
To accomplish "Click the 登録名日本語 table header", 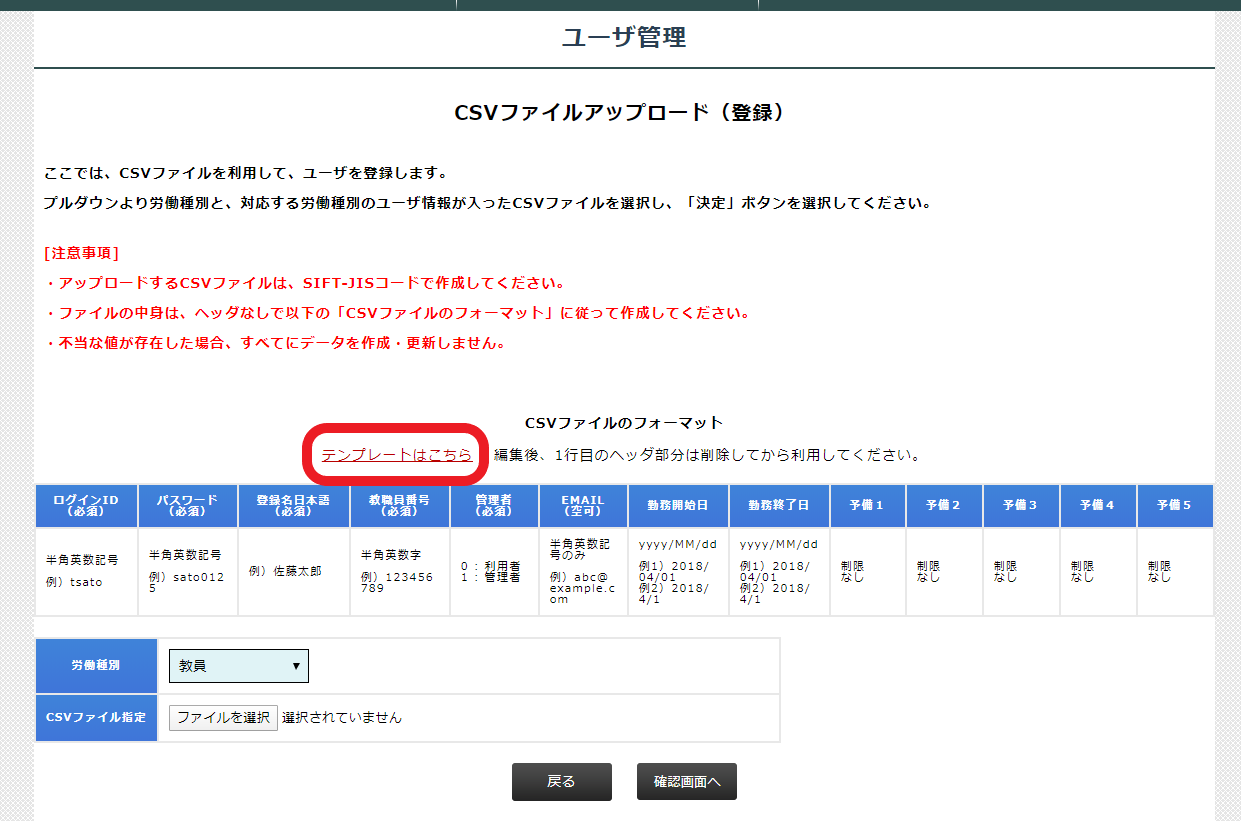I will [291, 505].
